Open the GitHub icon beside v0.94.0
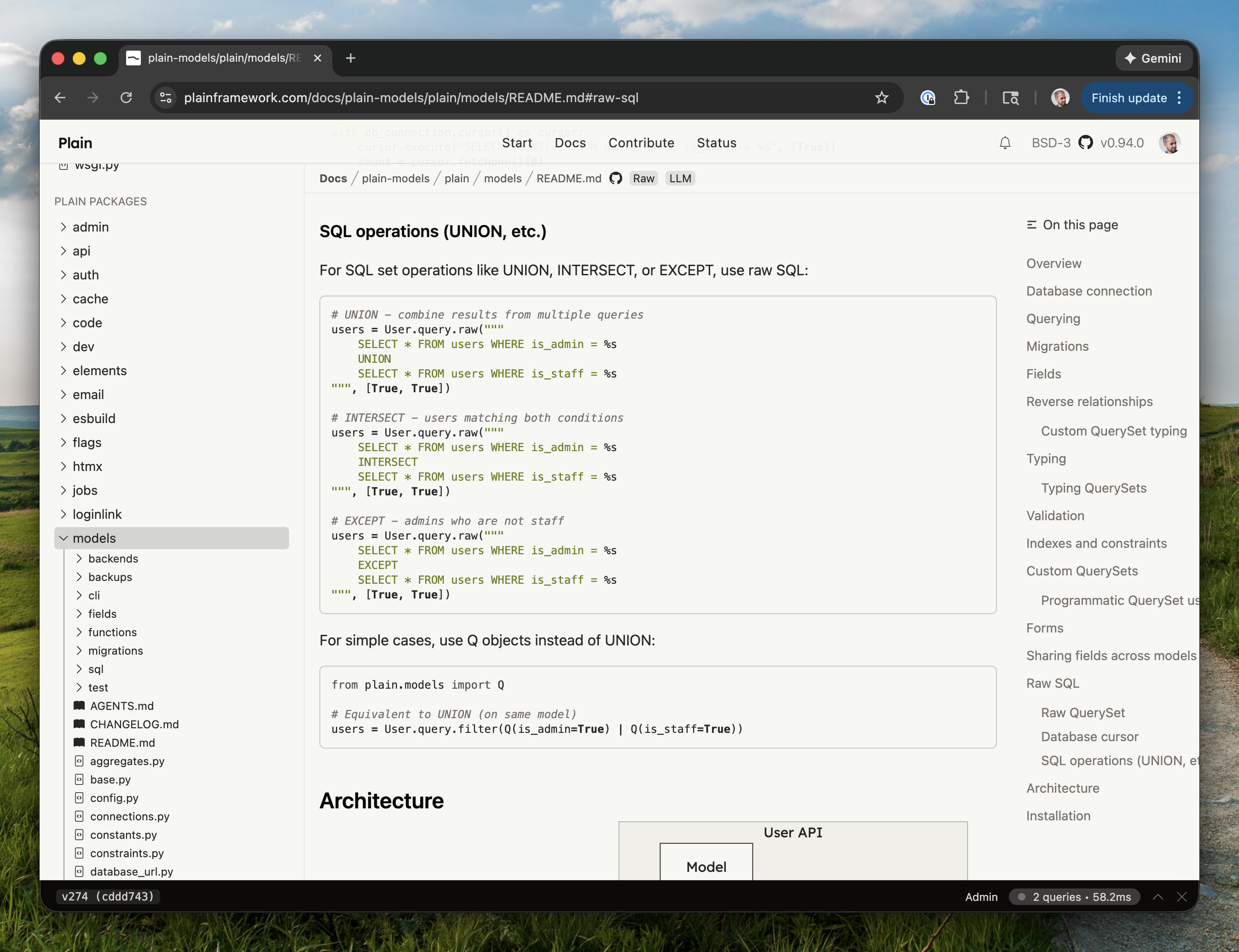The width and height of the screenshot is (1239, 952). click(x=1085, y=143)
